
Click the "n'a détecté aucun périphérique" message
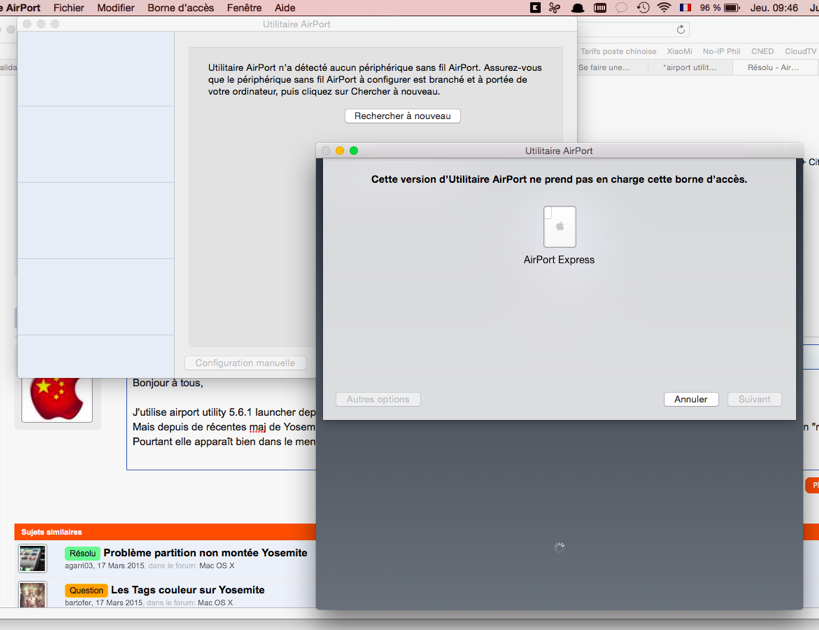(x=375, y=79)
